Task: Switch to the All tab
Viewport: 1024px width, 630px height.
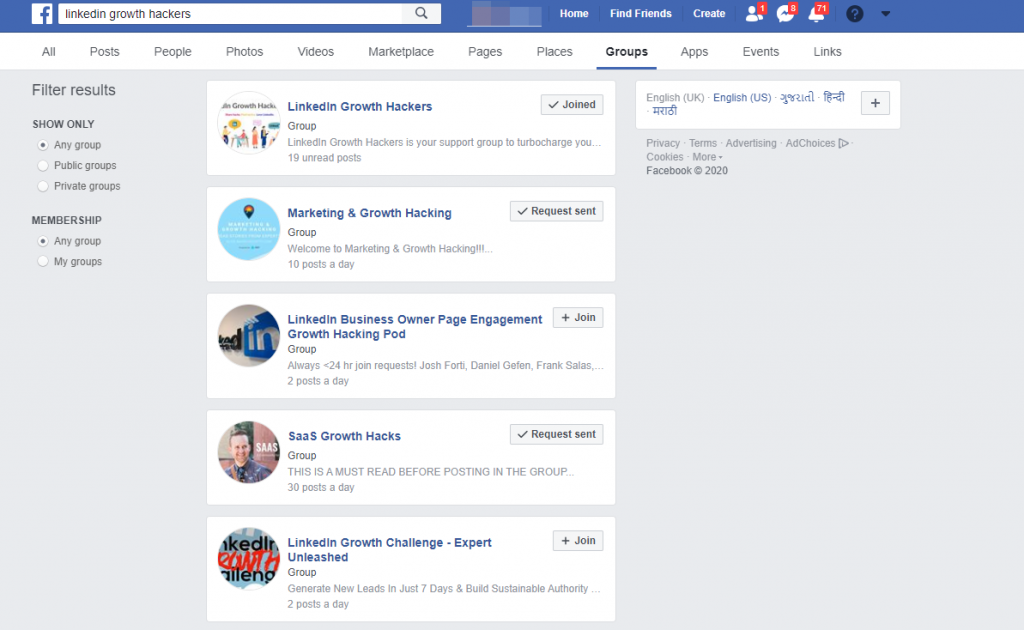Action: pos(49,52)
